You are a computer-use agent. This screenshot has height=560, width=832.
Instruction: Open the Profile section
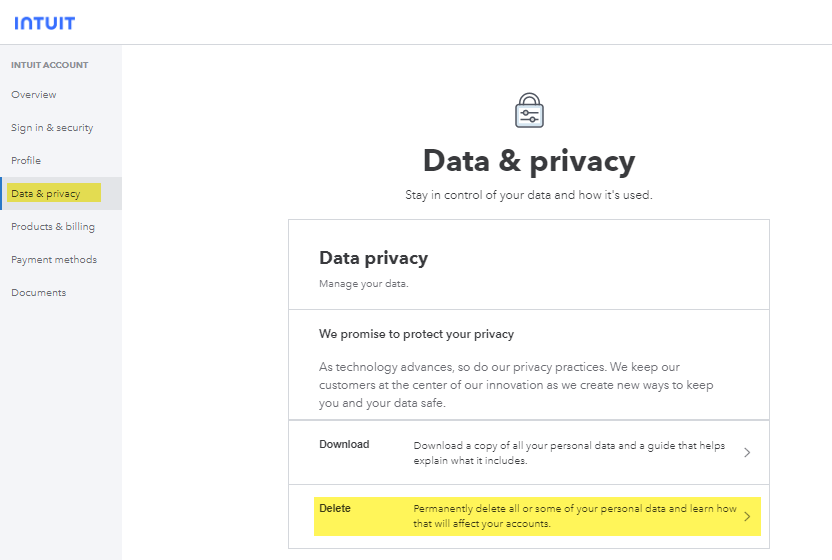click(x=26, y=161)
